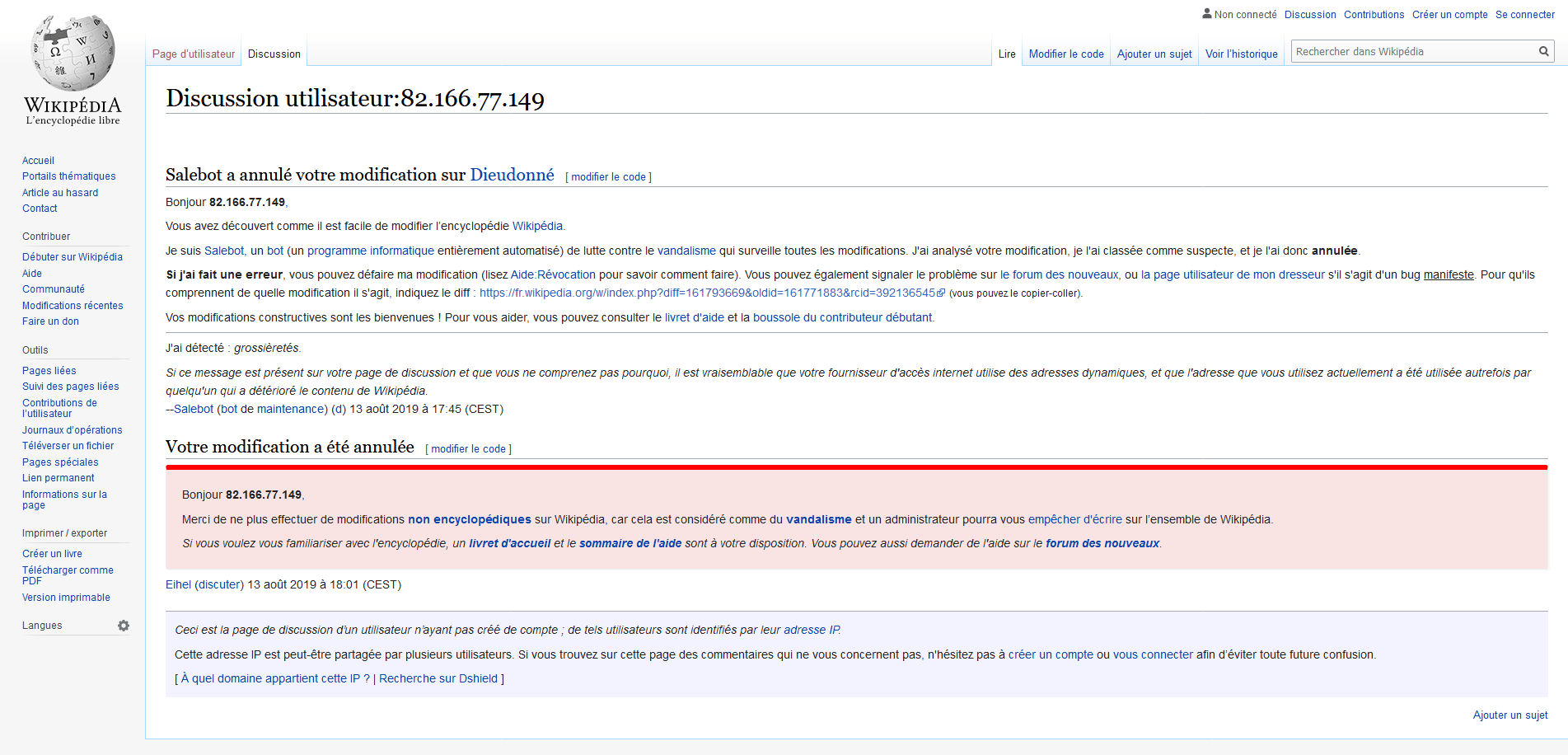This screenshot has height=755, width=1568.
Task: Click the search magnifier icon
Action: click(x=1543, y=51)
